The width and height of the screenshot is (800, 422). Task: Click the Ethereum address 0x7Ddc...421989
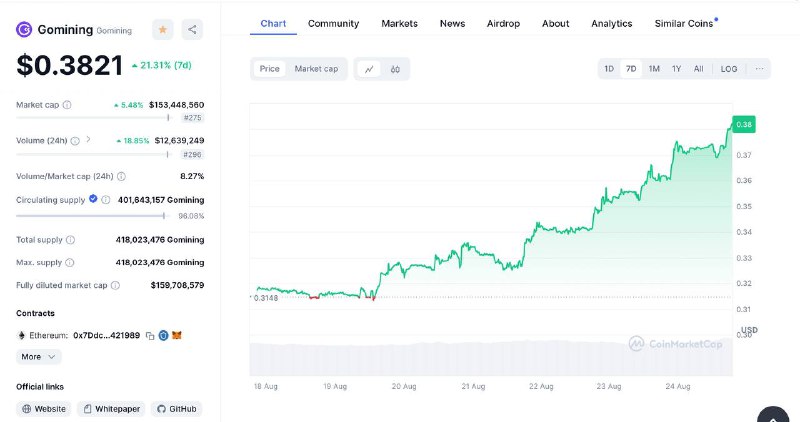coord(107,335)
